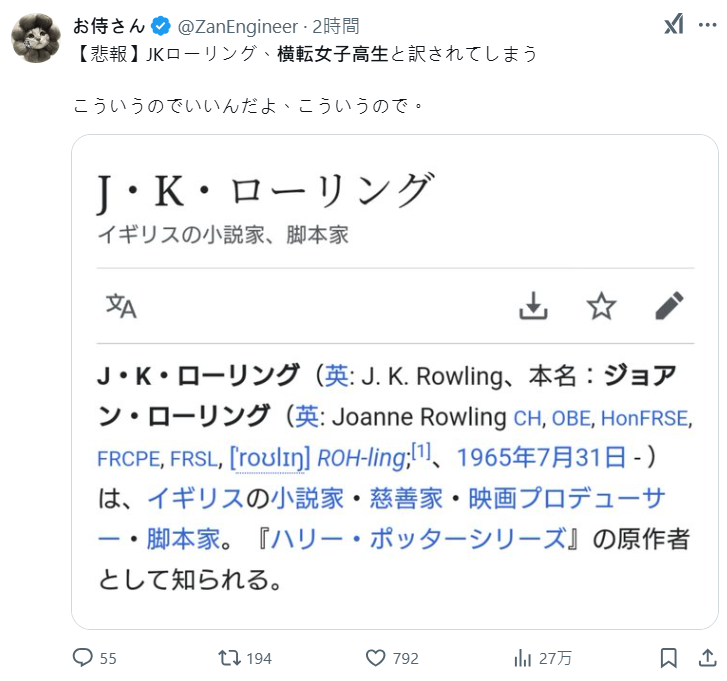Click the お侍さん display name
Image resolution: width=727 pixels, height=681 pixels.
click(x=109, y=26)
